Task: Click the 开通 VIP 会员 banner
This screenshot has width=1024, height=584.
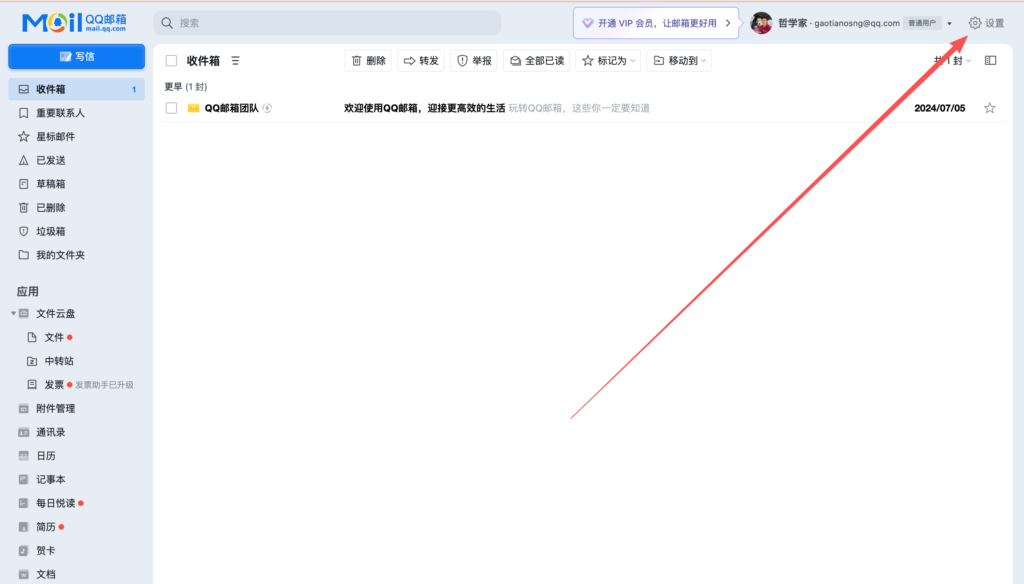Action: click(x=657, y=23)
